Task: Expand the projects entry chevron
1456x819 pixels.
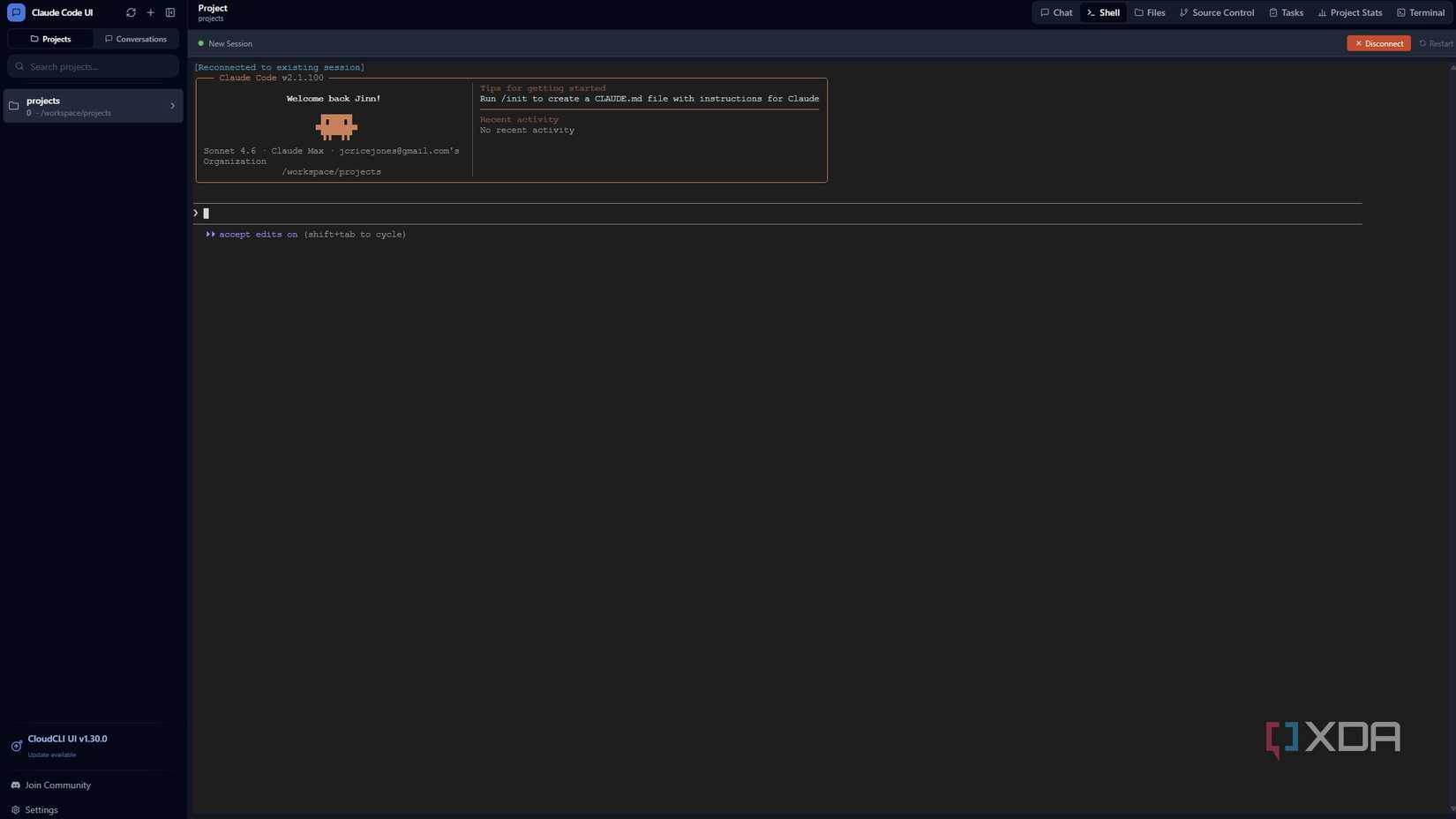Action: (x=173, y=105)
